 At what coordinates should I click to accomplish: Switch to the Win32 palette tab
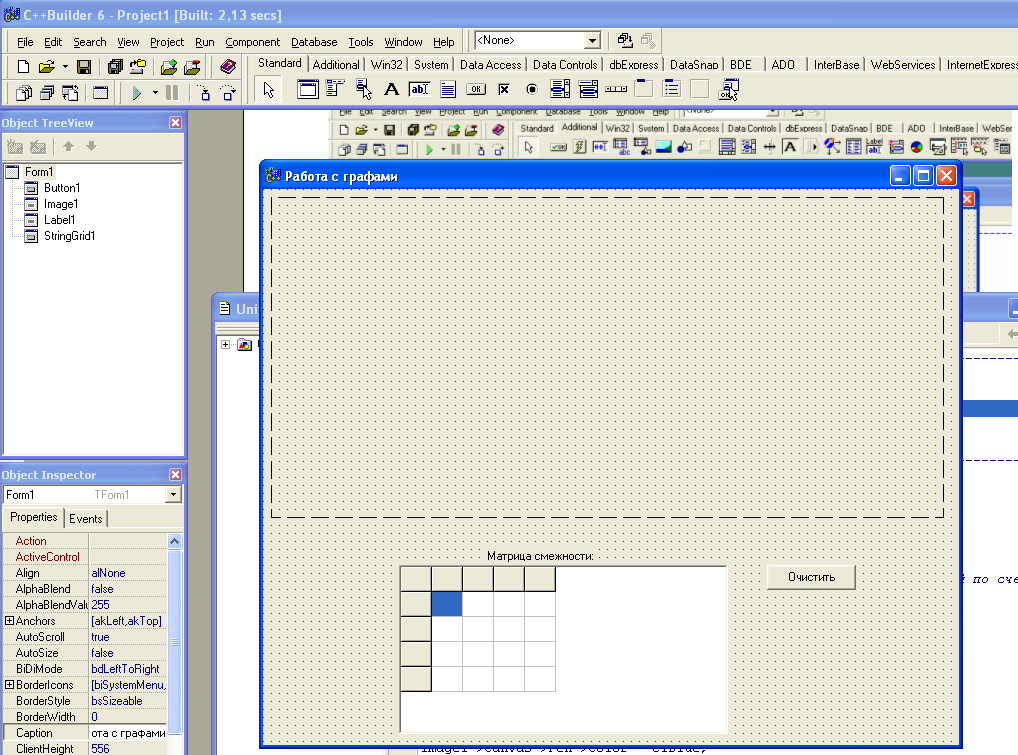click(x=386, y=65)
